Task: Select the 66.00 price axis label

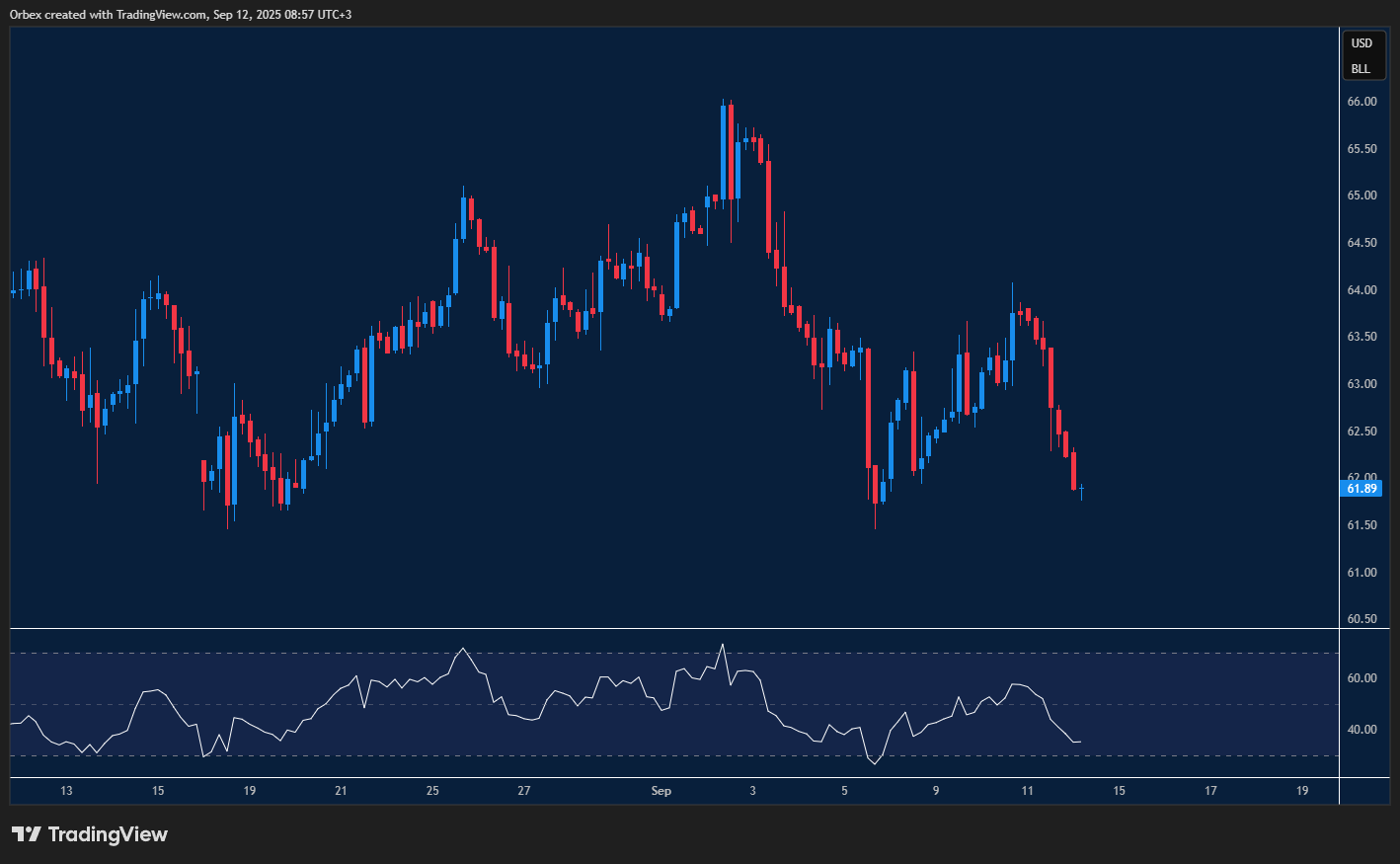Action: pyautogui.click(x=1361, y=102)
